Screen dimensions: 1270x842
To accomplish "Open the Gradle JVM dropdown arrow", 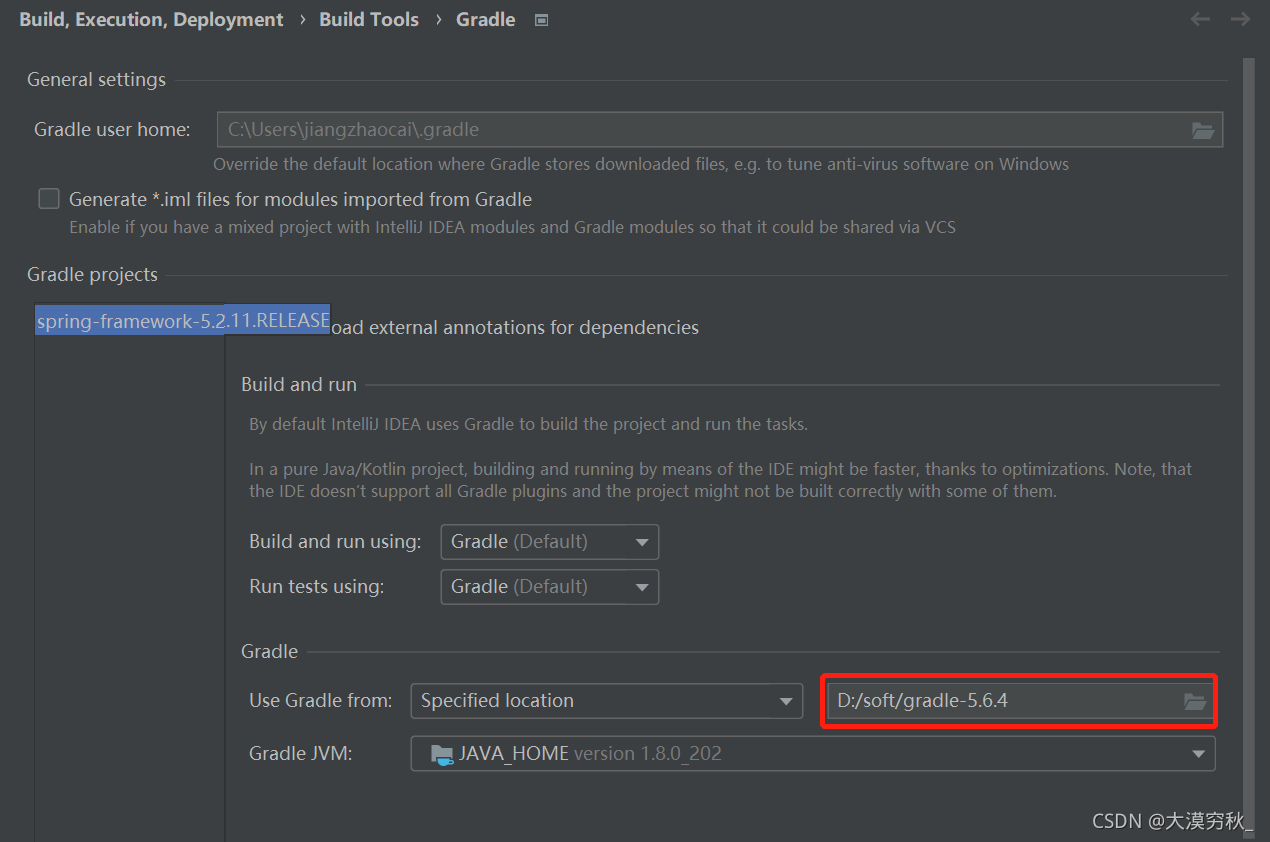I will (1198, 754).
